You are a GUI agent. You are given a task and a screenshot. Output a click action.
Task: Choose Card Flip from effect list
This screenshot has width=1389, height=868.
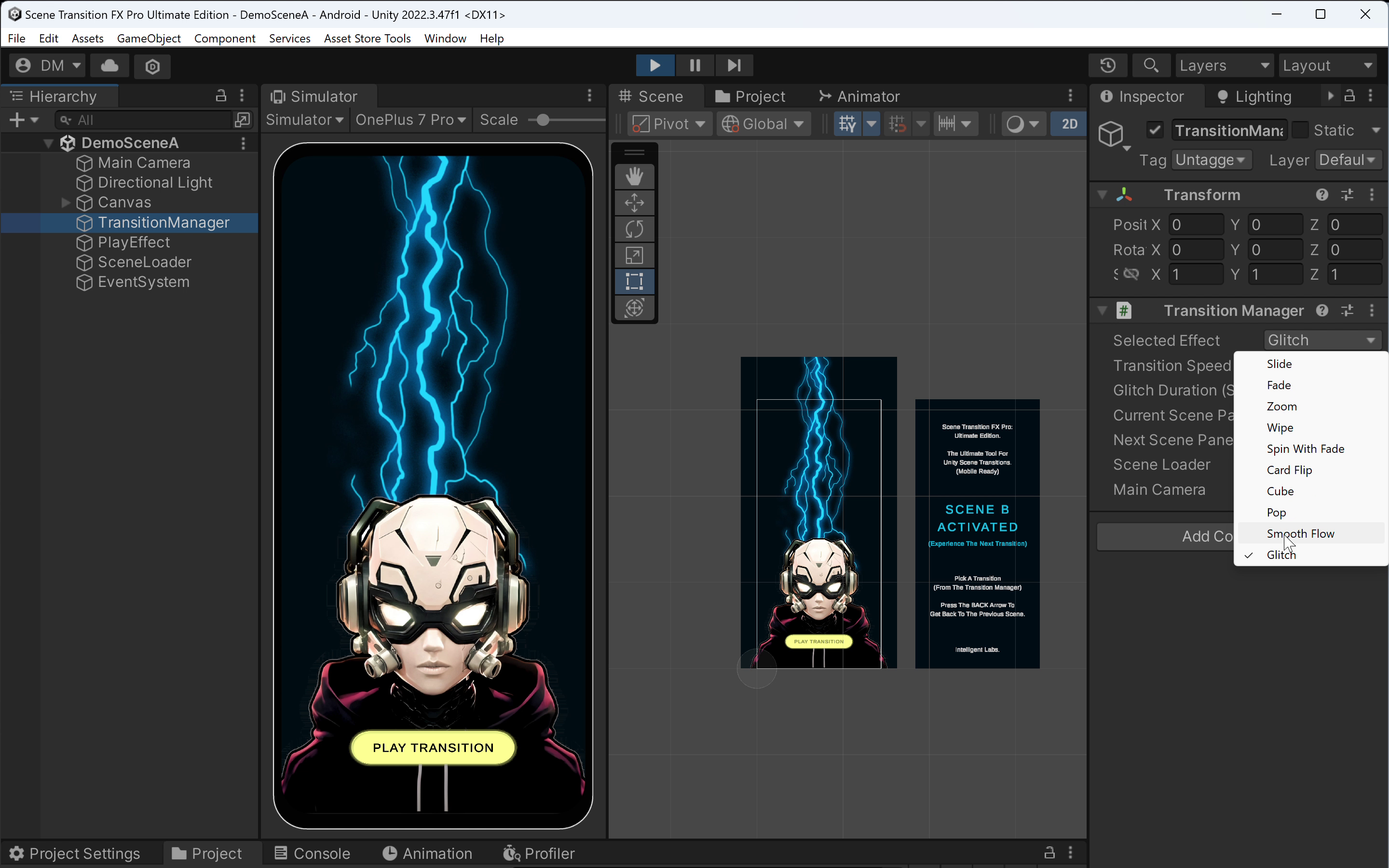coord(1311,470)
